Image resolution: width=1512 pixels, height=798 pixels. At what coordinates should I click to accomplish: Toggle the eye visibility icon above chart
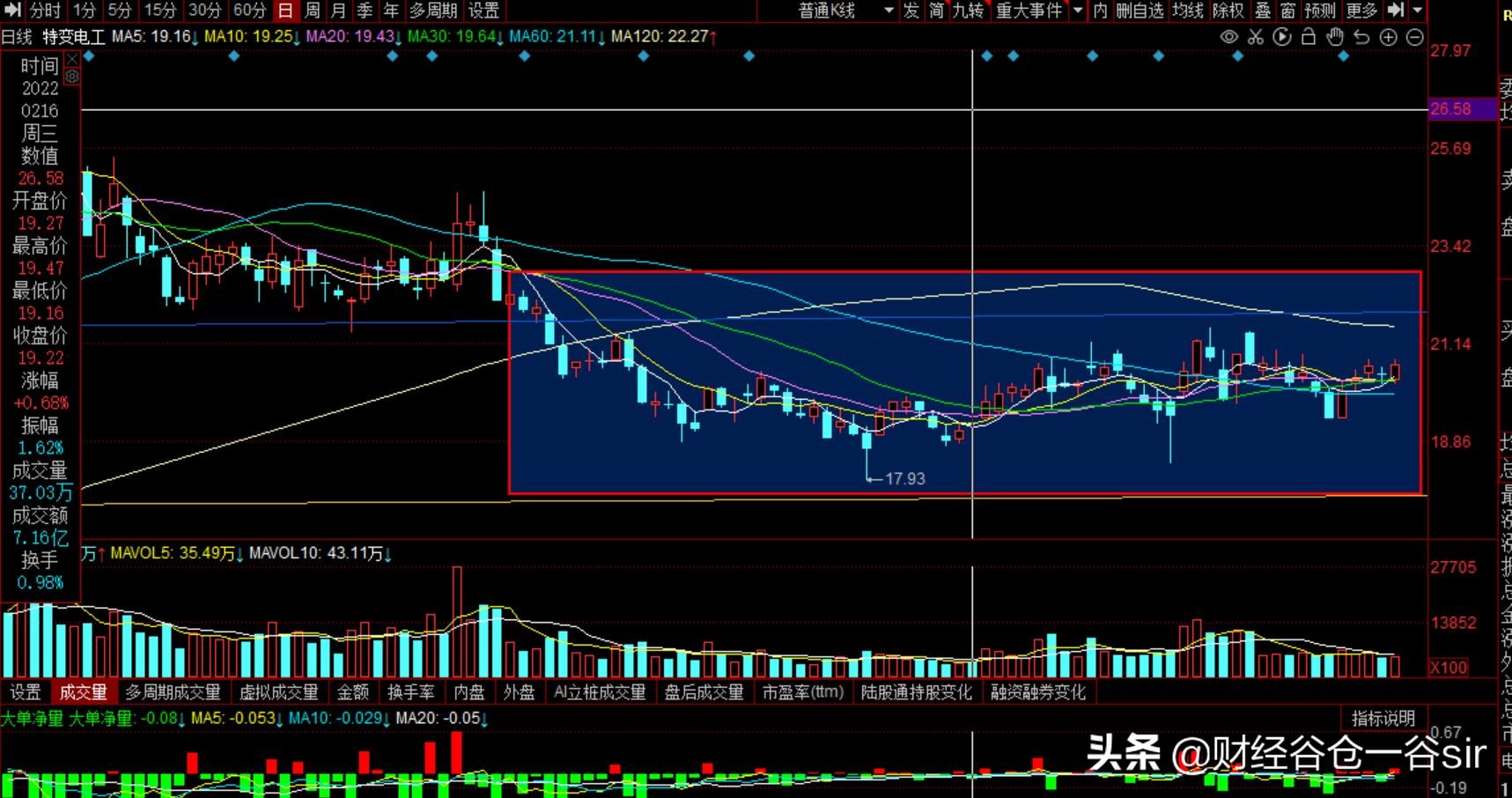1228,37
